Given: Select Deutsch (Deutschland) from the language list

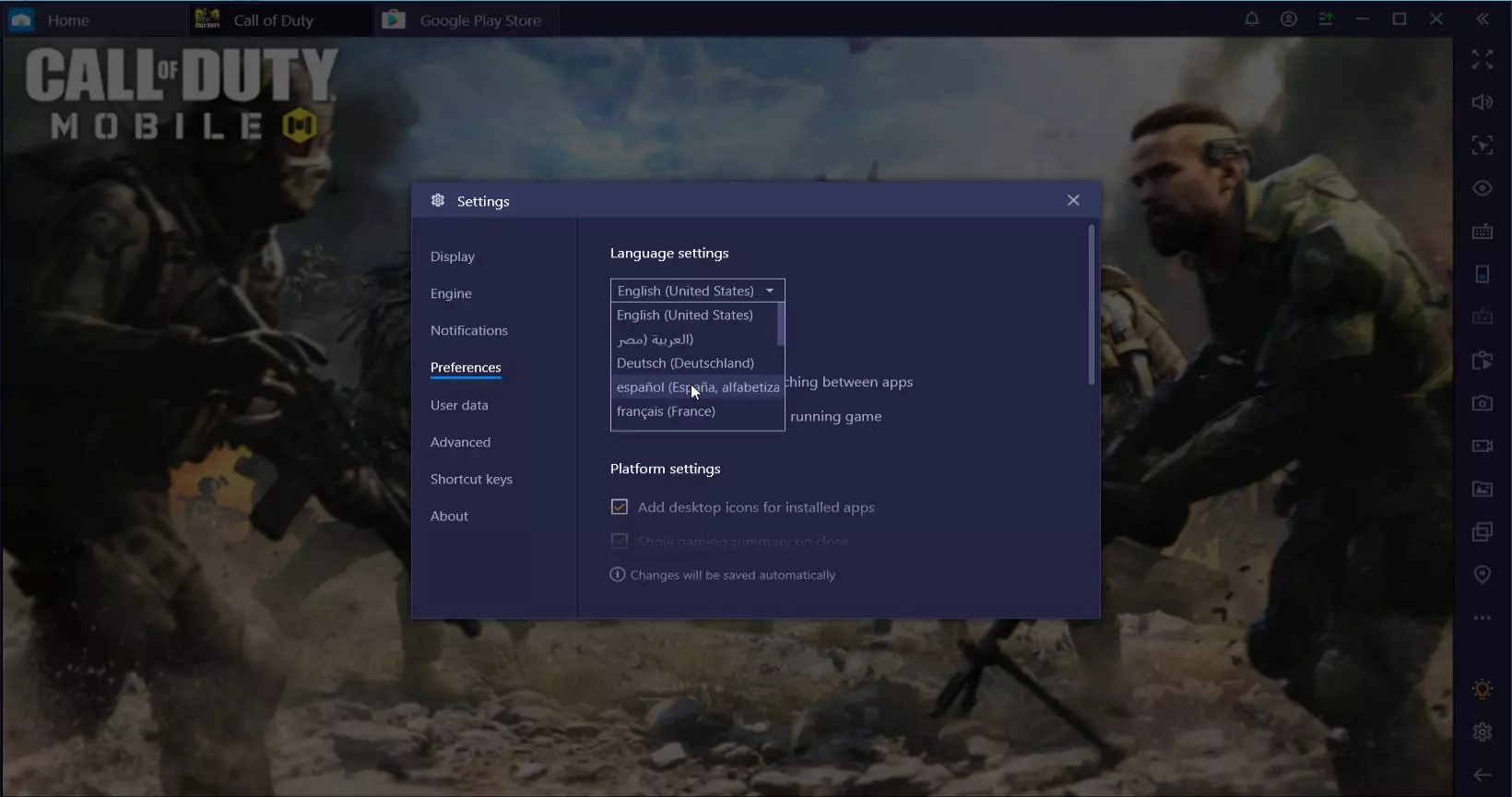Looking at the screenshot, I should [685, 363].
